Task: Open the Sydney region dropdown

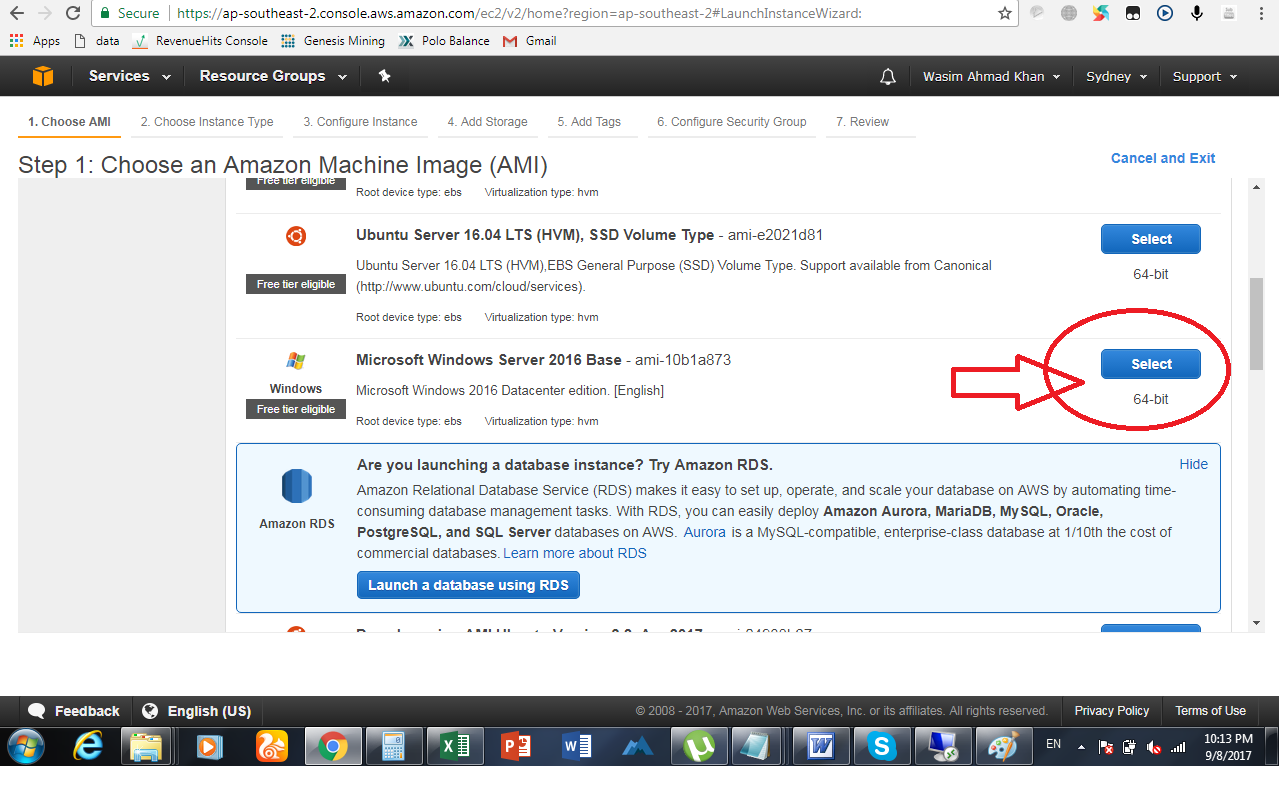Action: [x=1116, y=76]
